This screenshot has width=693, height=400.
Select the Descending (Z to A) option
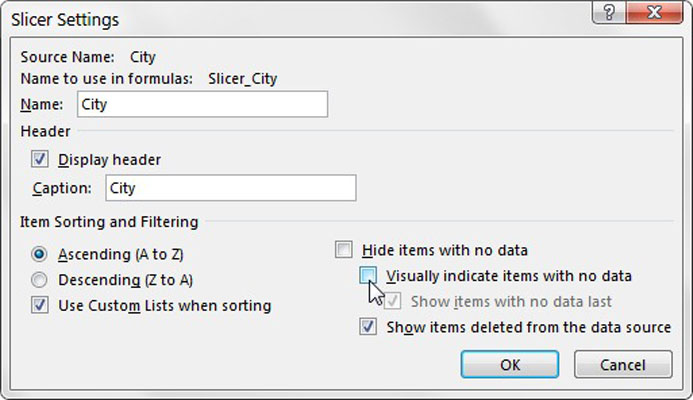pyautogui.click(x=40, y=280)
